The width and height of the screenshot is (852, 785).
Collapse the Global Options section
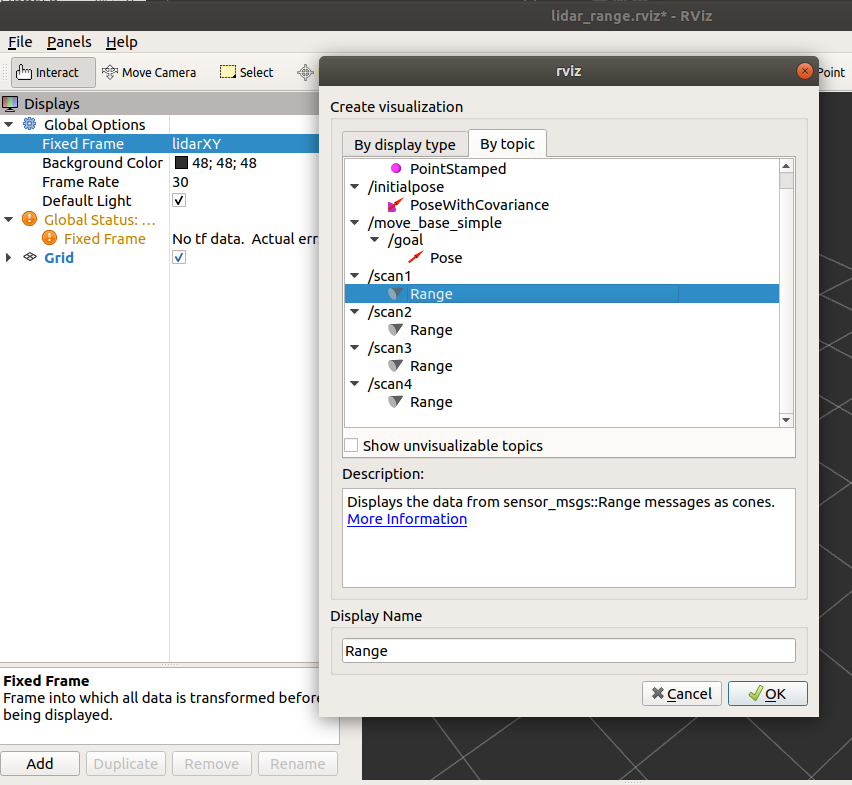[x=9, y=124]
